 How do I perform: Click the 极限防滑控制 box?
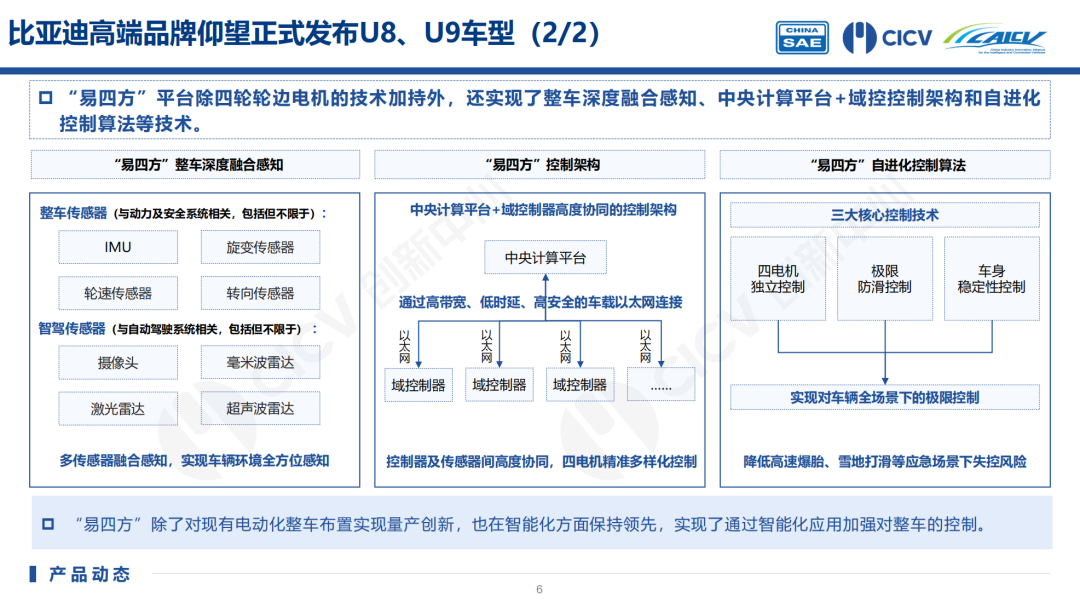tap(884, 279)
